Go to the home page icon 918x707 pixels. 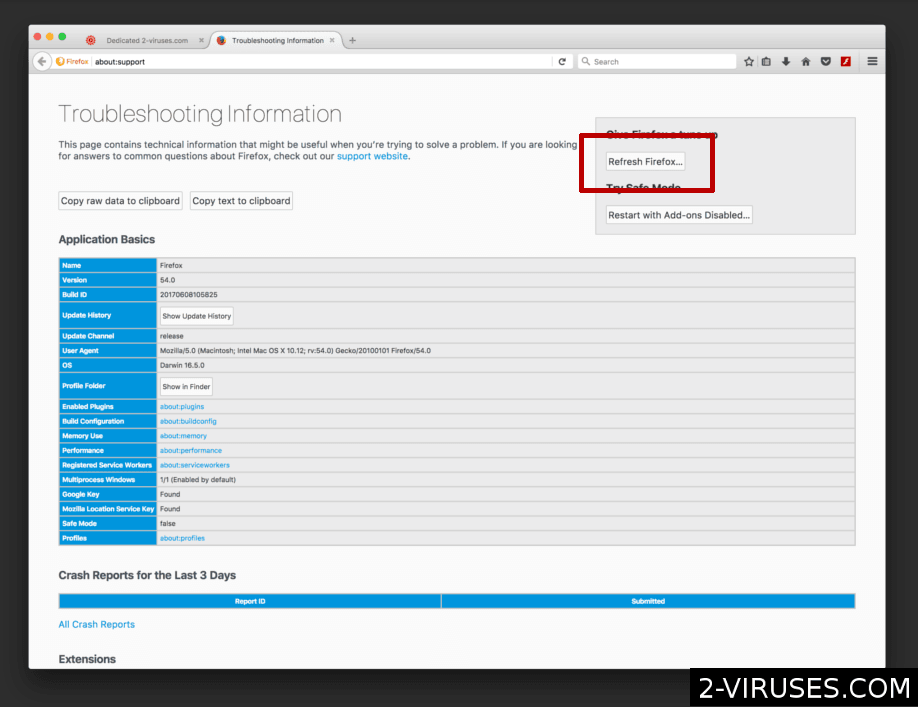point(806,61)
